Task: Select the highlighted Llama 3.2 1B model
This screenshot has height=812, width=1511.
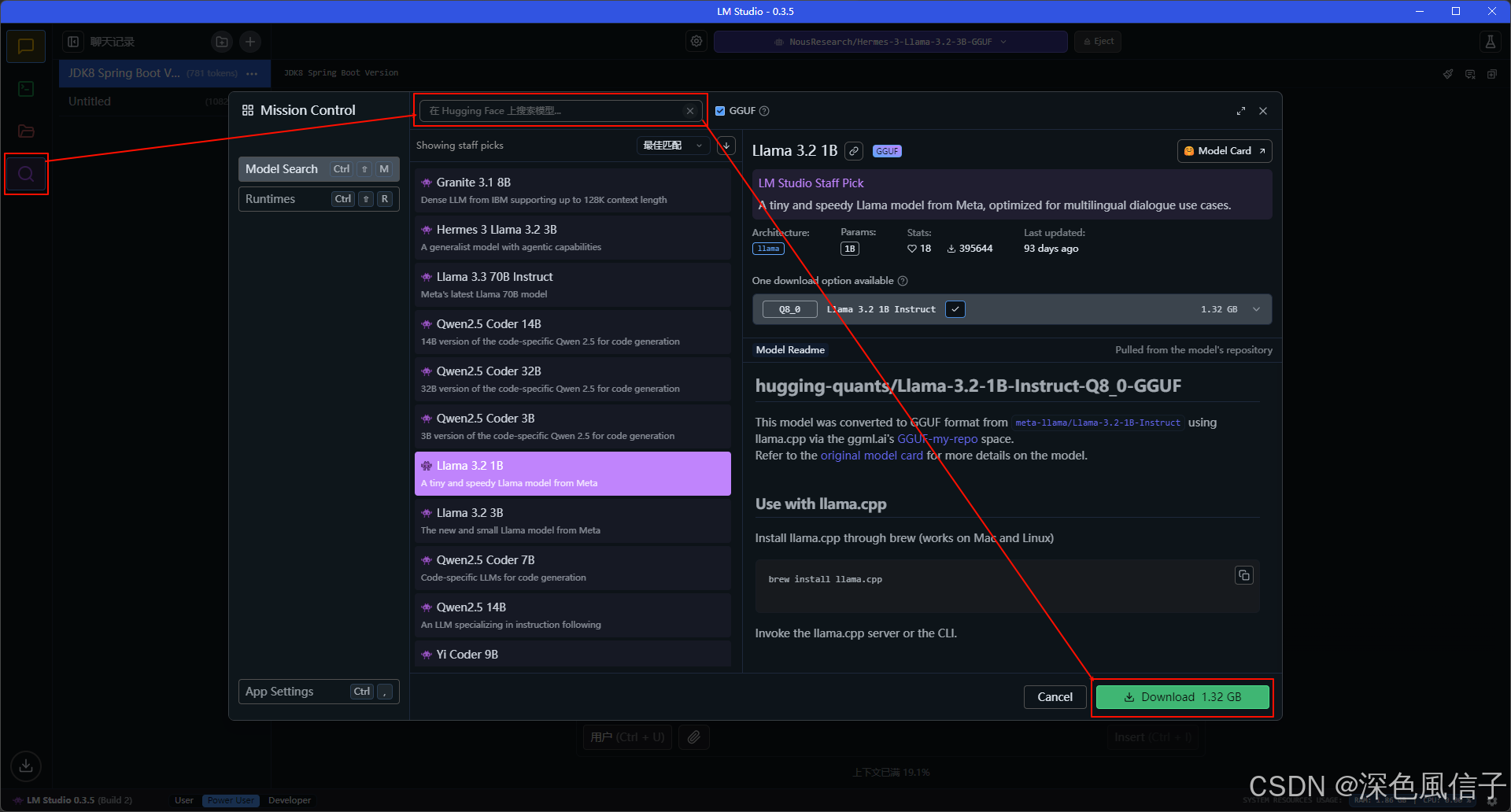Action: tap(572, 474)
